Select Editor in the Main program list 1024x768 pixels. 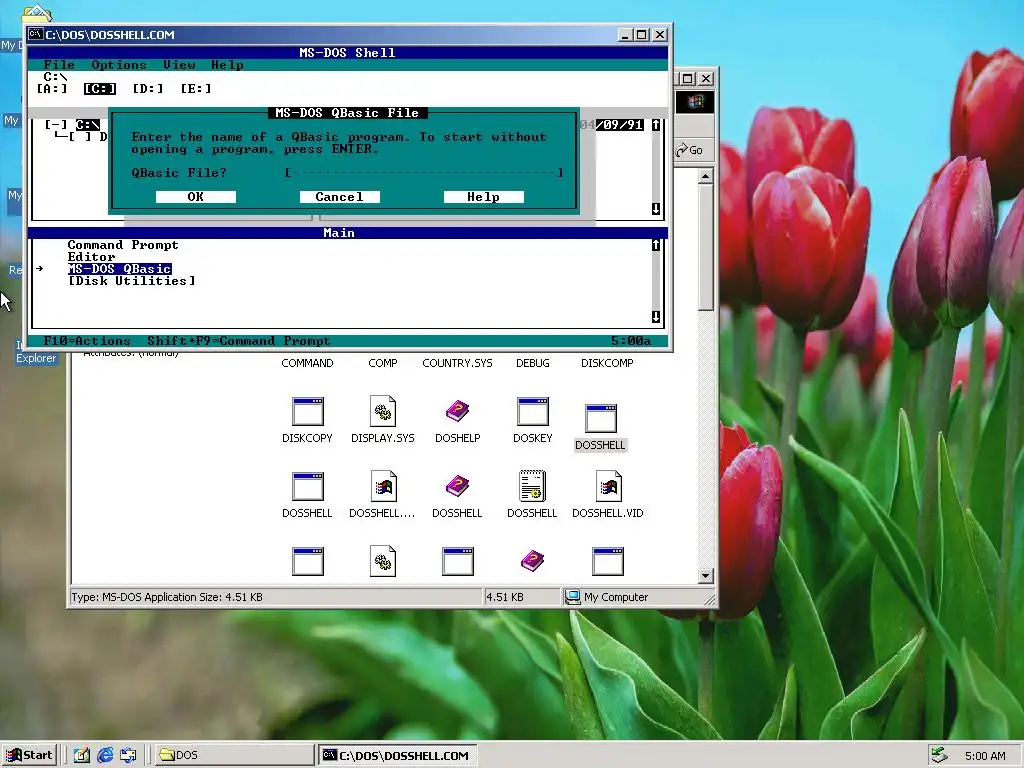click(91, 257)
